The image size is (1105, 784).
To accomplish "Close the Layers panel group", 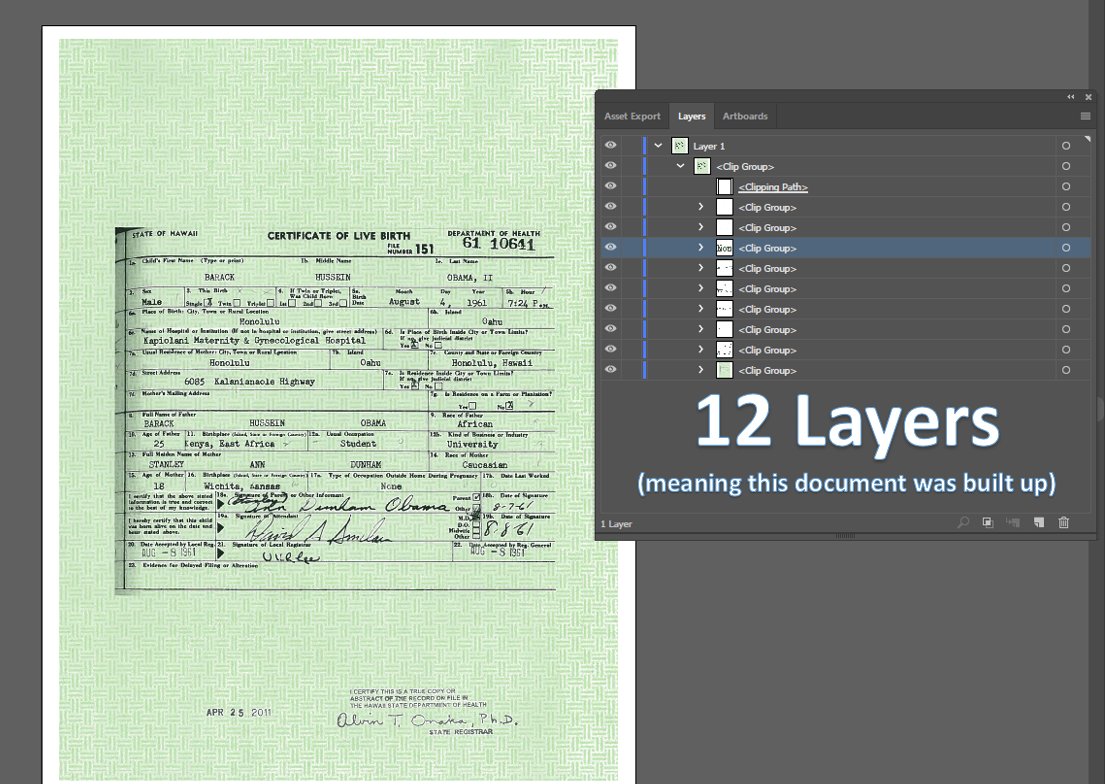I will (x=1088, y=97).
